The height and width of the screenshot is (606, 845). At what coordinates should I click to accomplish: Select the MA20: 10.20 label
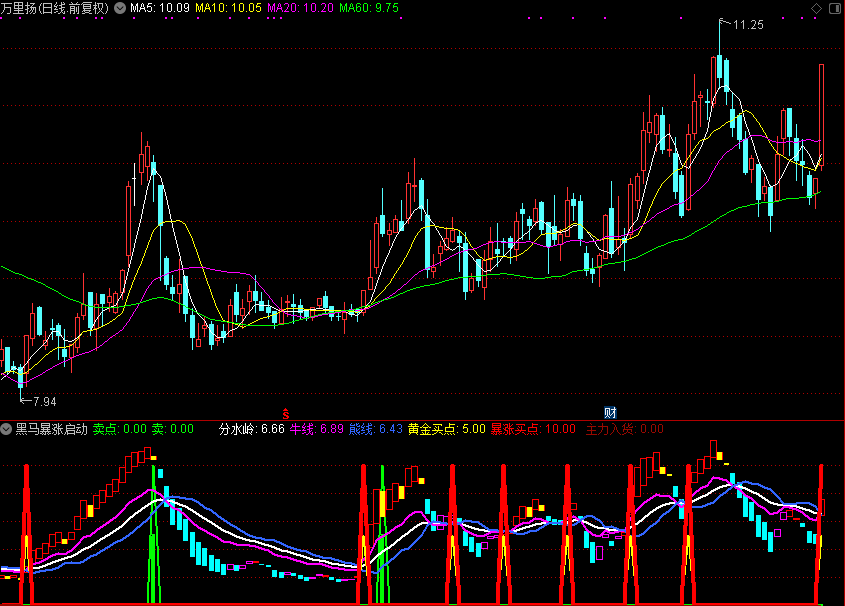[300, 8]
